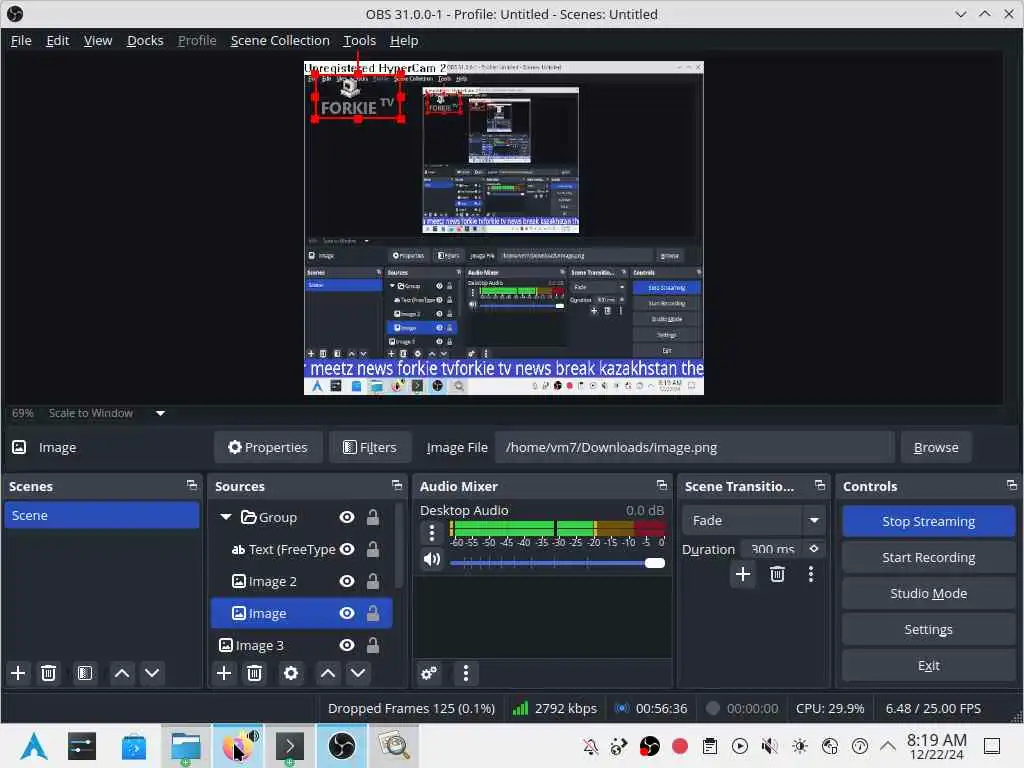Image resolution: width=1024 pixels, height=768 pixels.
Task: Undock the Scenes panel
Action: point(191,485)
